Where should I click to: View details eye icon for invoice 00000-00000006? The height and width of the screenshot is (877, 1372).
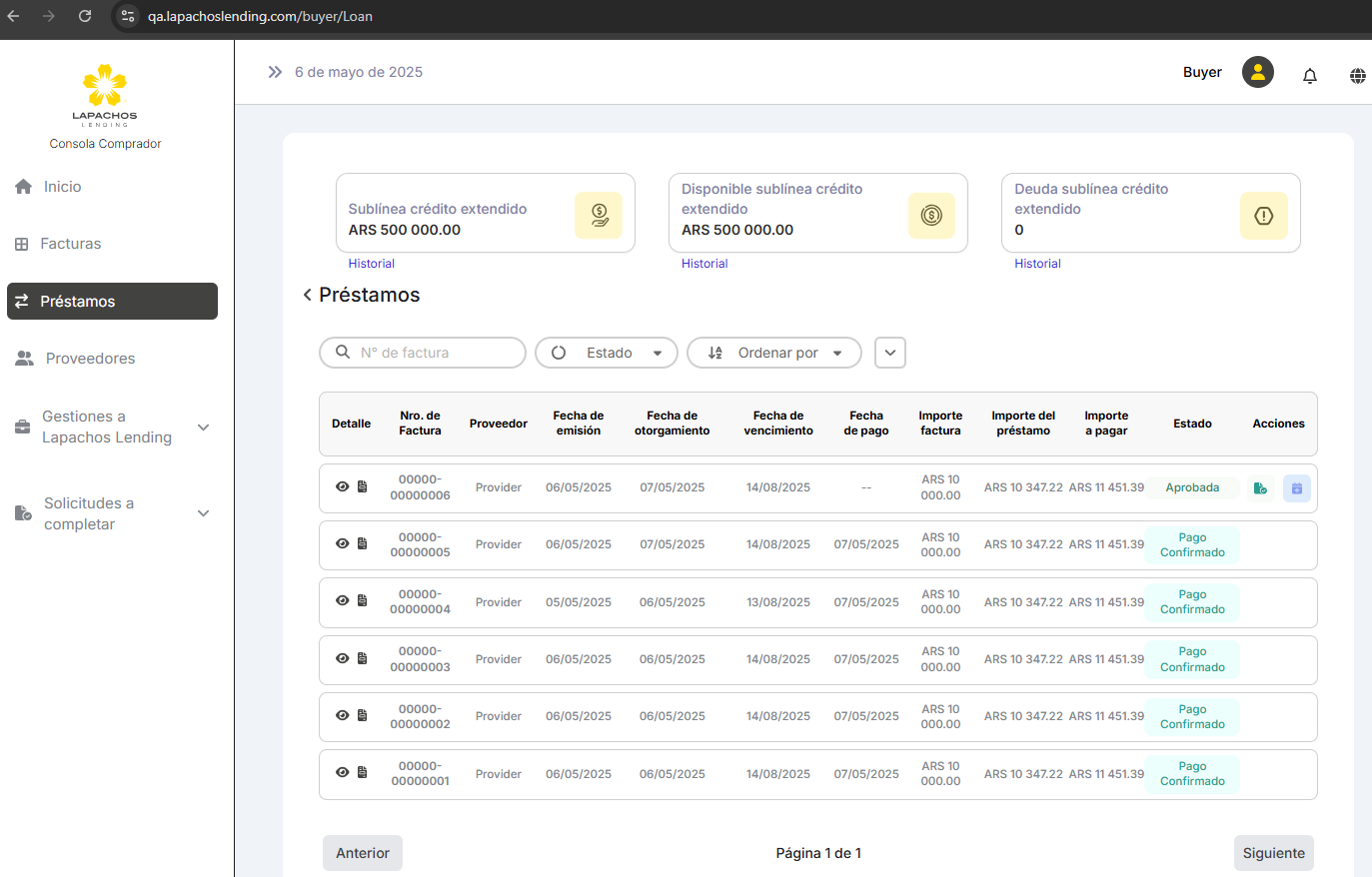tap(342, 487)
